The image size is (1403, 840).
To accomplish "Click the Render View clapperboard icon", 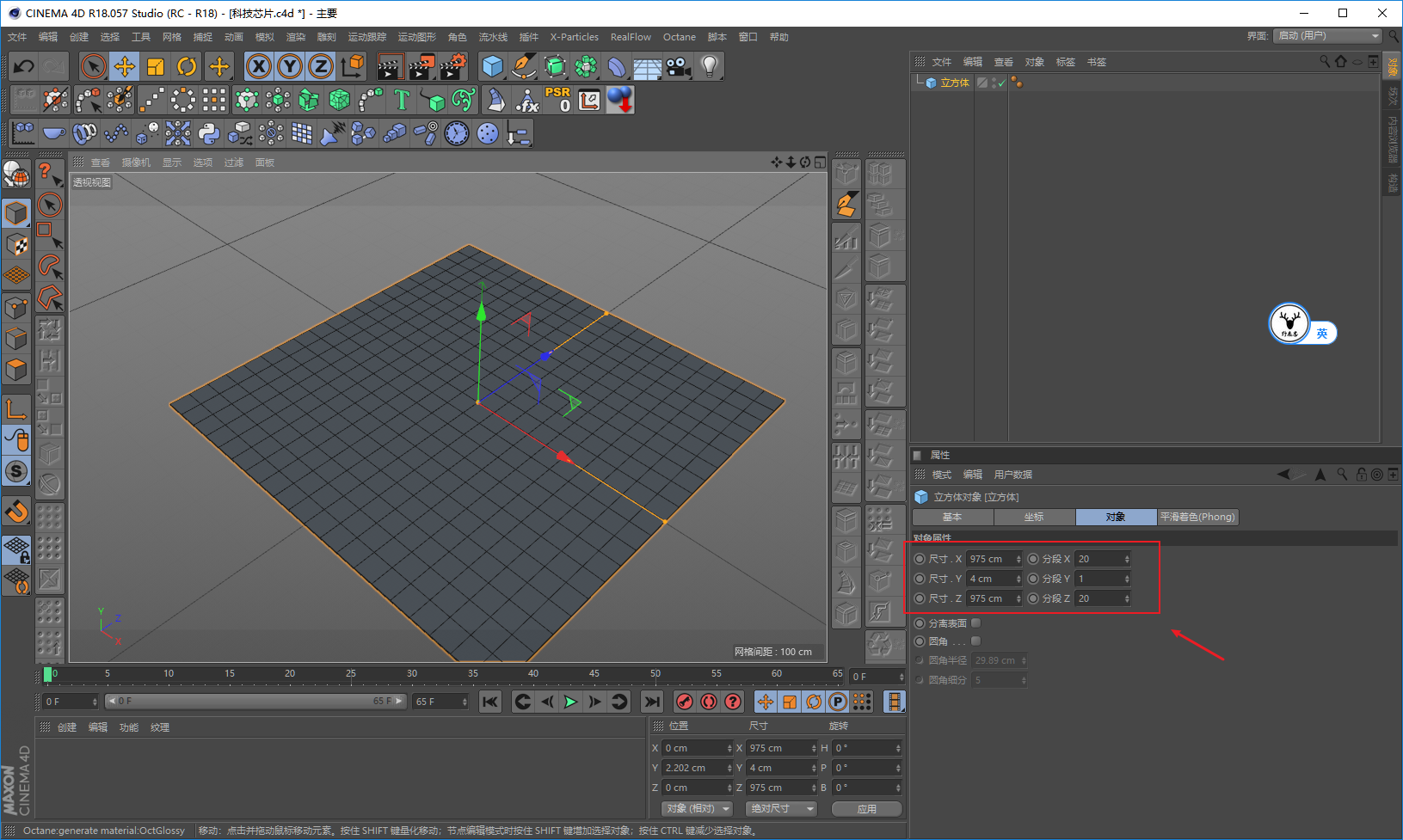I will click(x=391, y=66).
